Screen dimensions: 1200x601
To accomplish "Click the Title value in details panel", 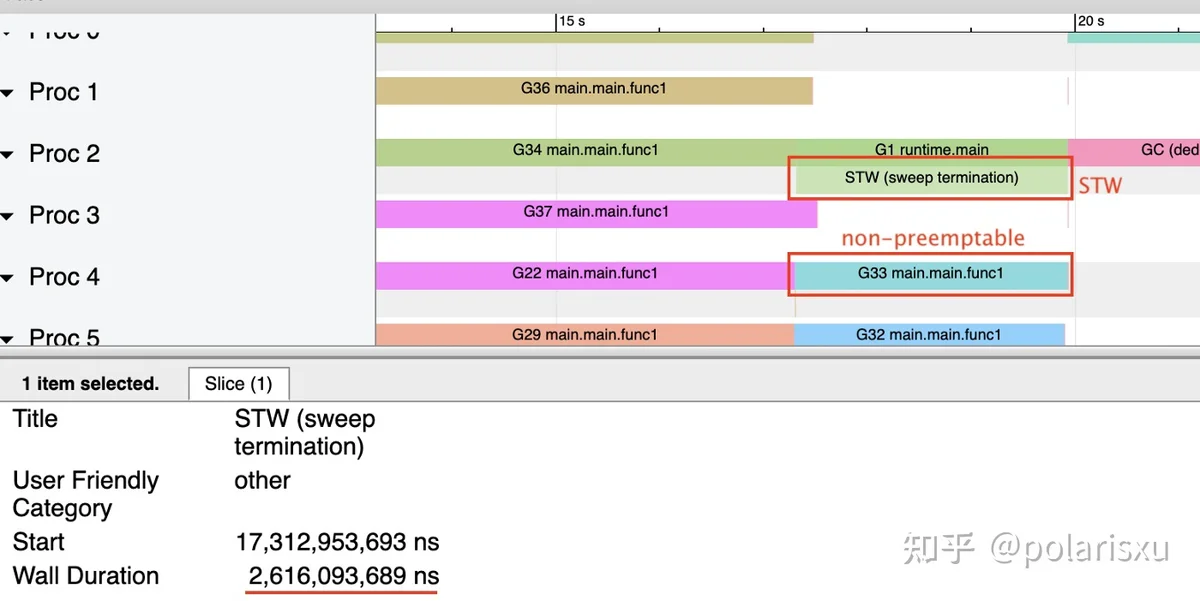I will tap(305, 433).
